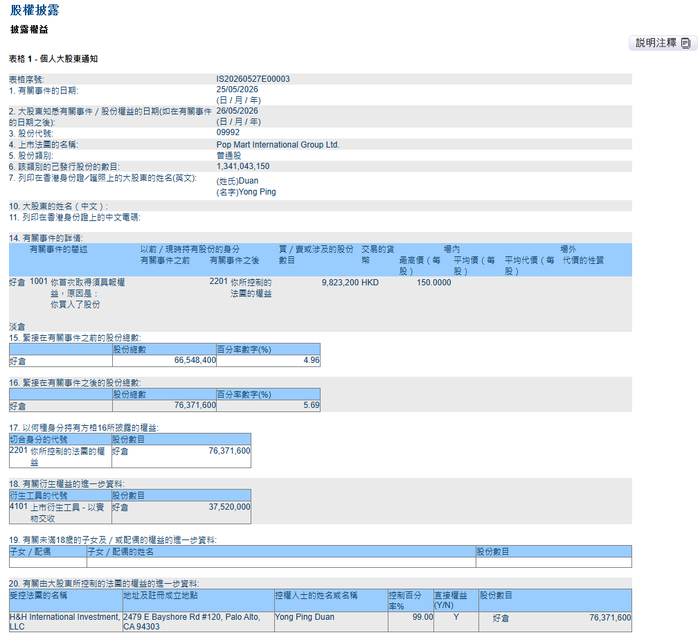
Task: Select share count 76,371,600 in section 20
Action: point(610,618)
